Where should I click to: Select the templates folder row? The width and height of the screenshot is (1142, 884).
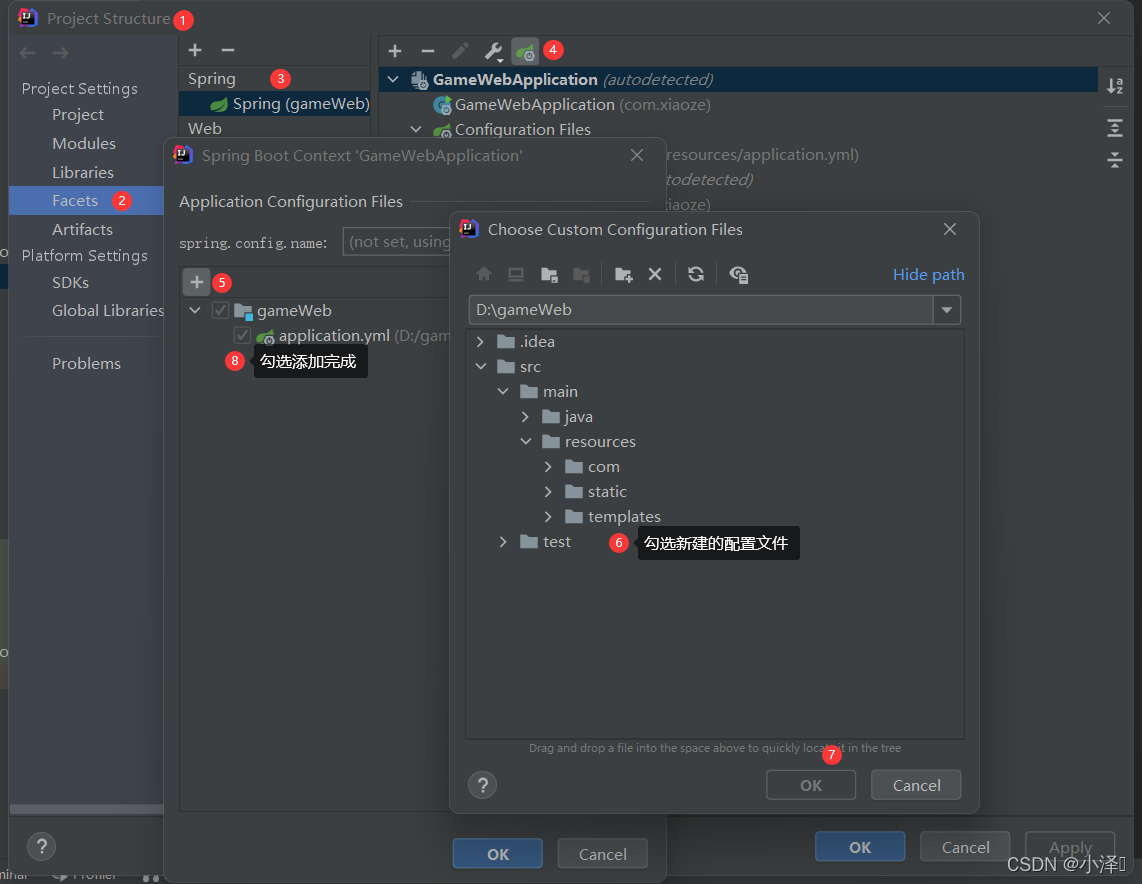coord(714,516)
